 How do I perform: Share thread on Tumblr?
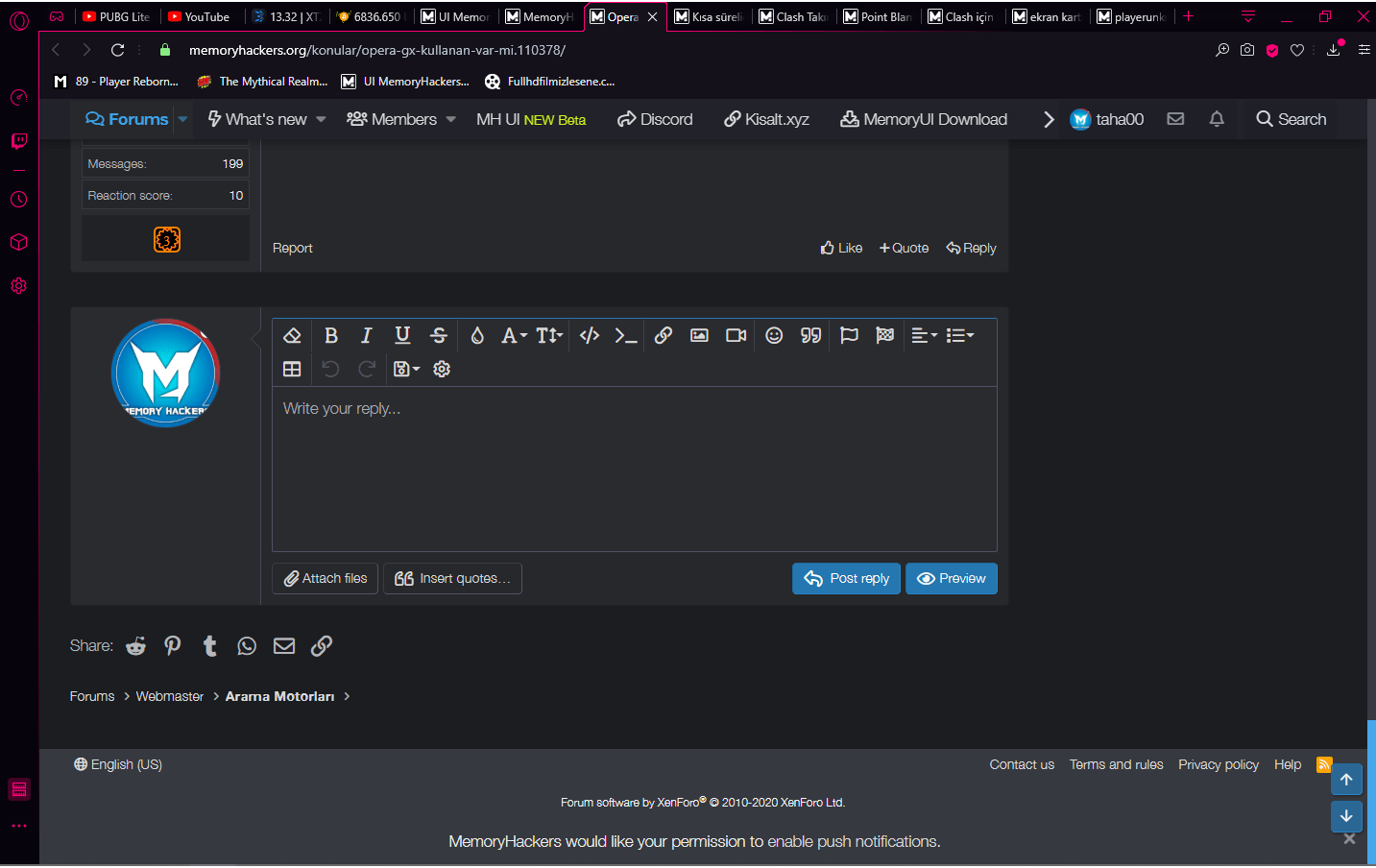pos(210,646)
